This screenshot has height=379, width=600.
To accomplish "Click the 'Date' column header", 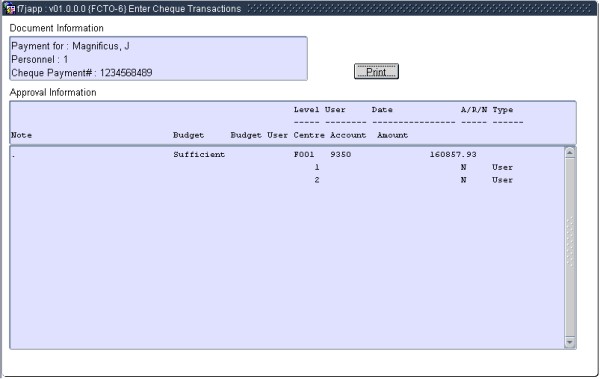I will click(x=382, y=110).
